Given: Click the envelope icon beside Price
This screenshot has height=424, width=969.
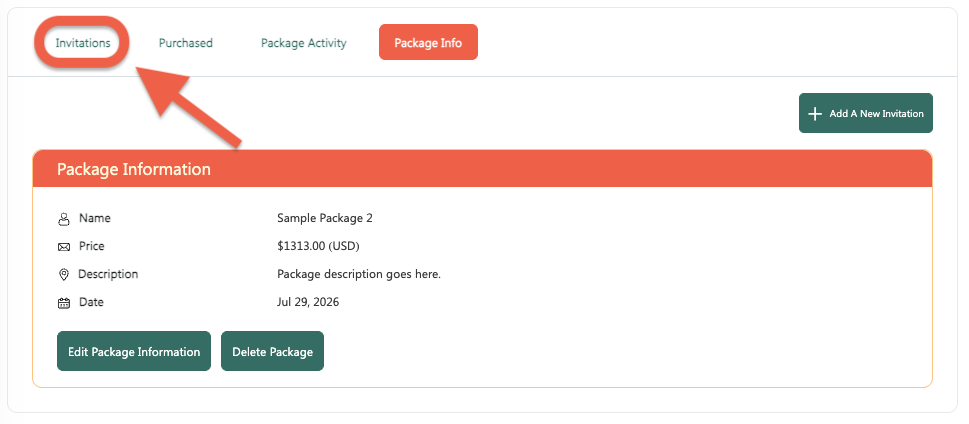Looking at the screenshot, I should click(x=64, y=247).
